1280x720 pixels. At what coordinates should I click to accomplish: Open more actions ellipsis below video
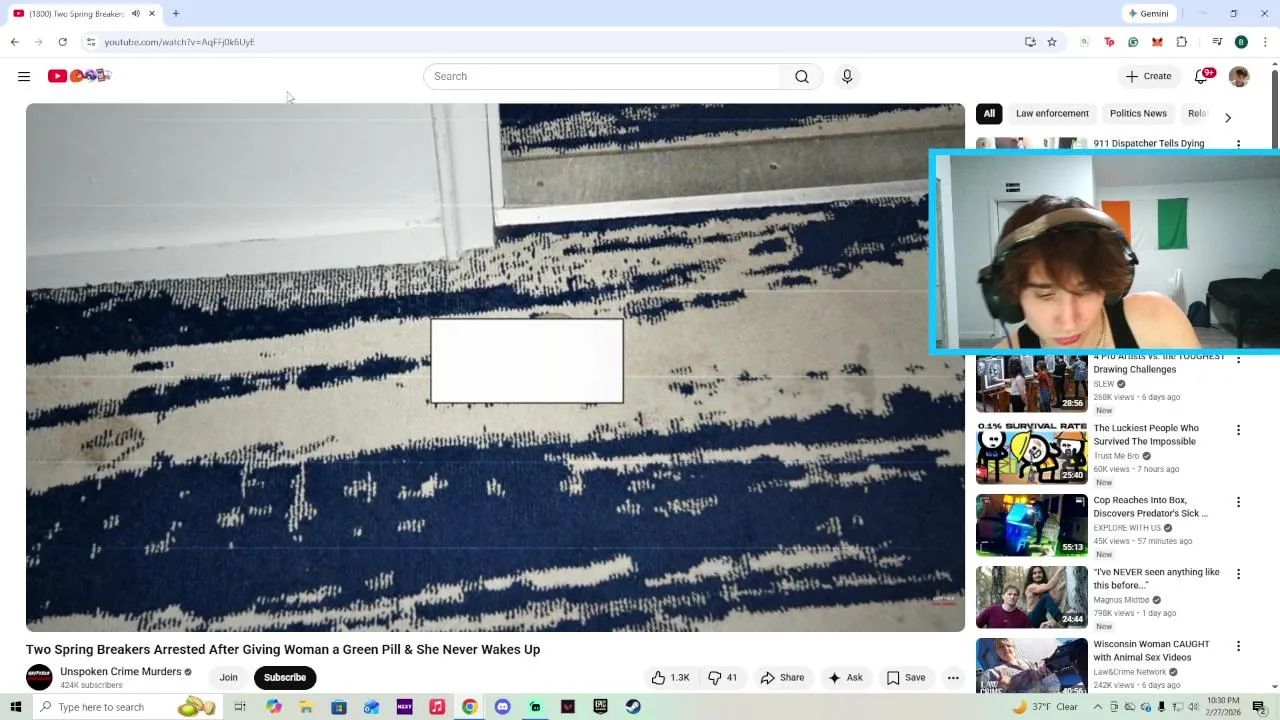(953, 678)
